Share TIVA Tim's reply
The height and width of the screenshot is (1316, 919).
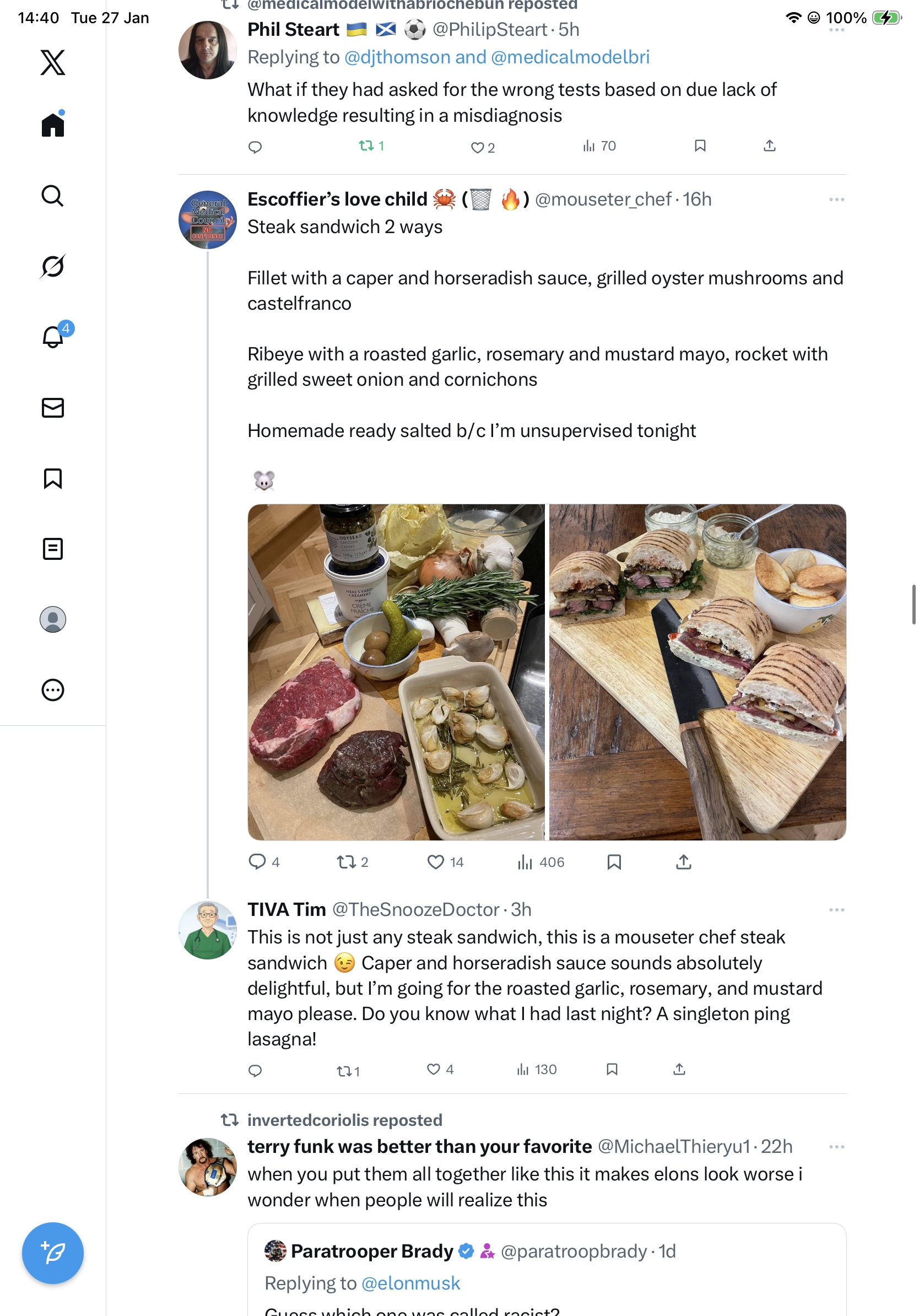[x=679, y=1069]
